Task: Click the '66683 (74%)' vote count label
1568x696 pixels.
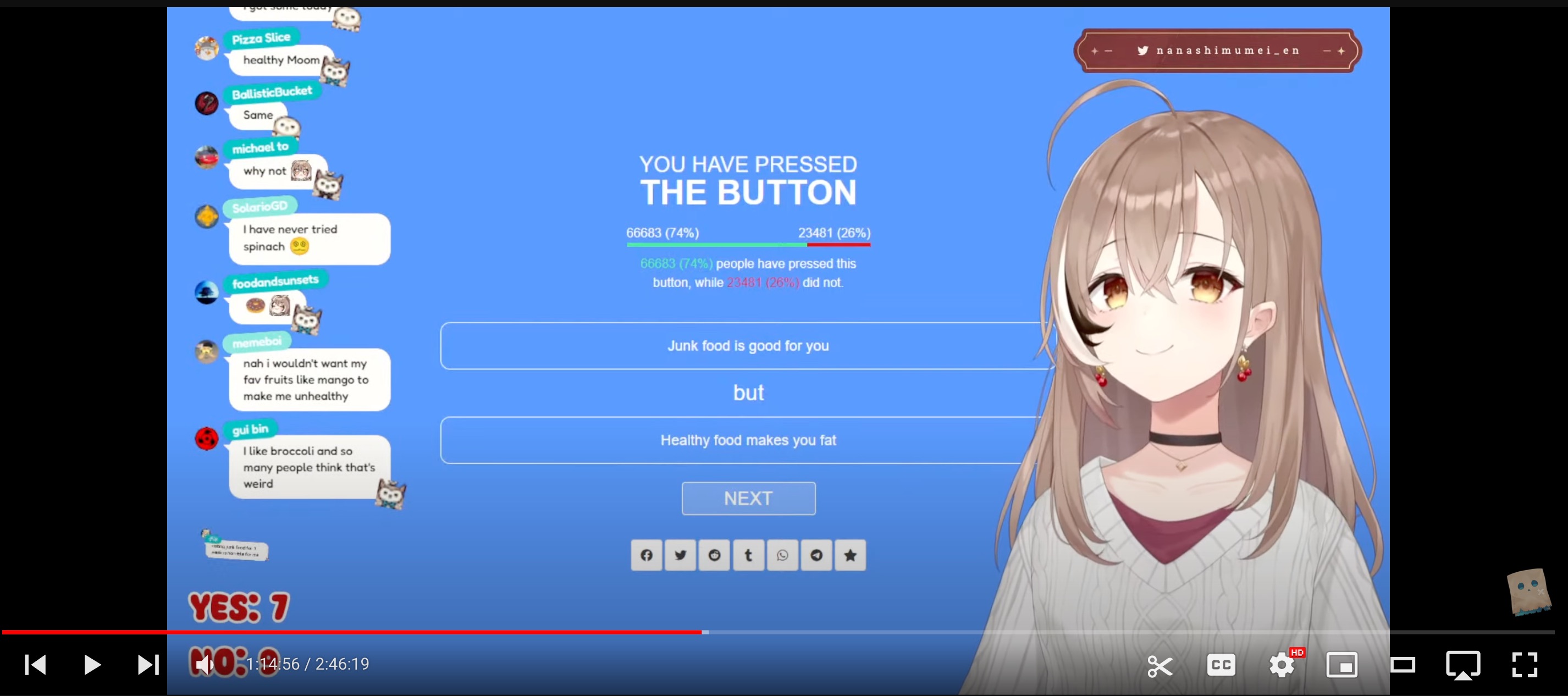Action: [662, 233]
